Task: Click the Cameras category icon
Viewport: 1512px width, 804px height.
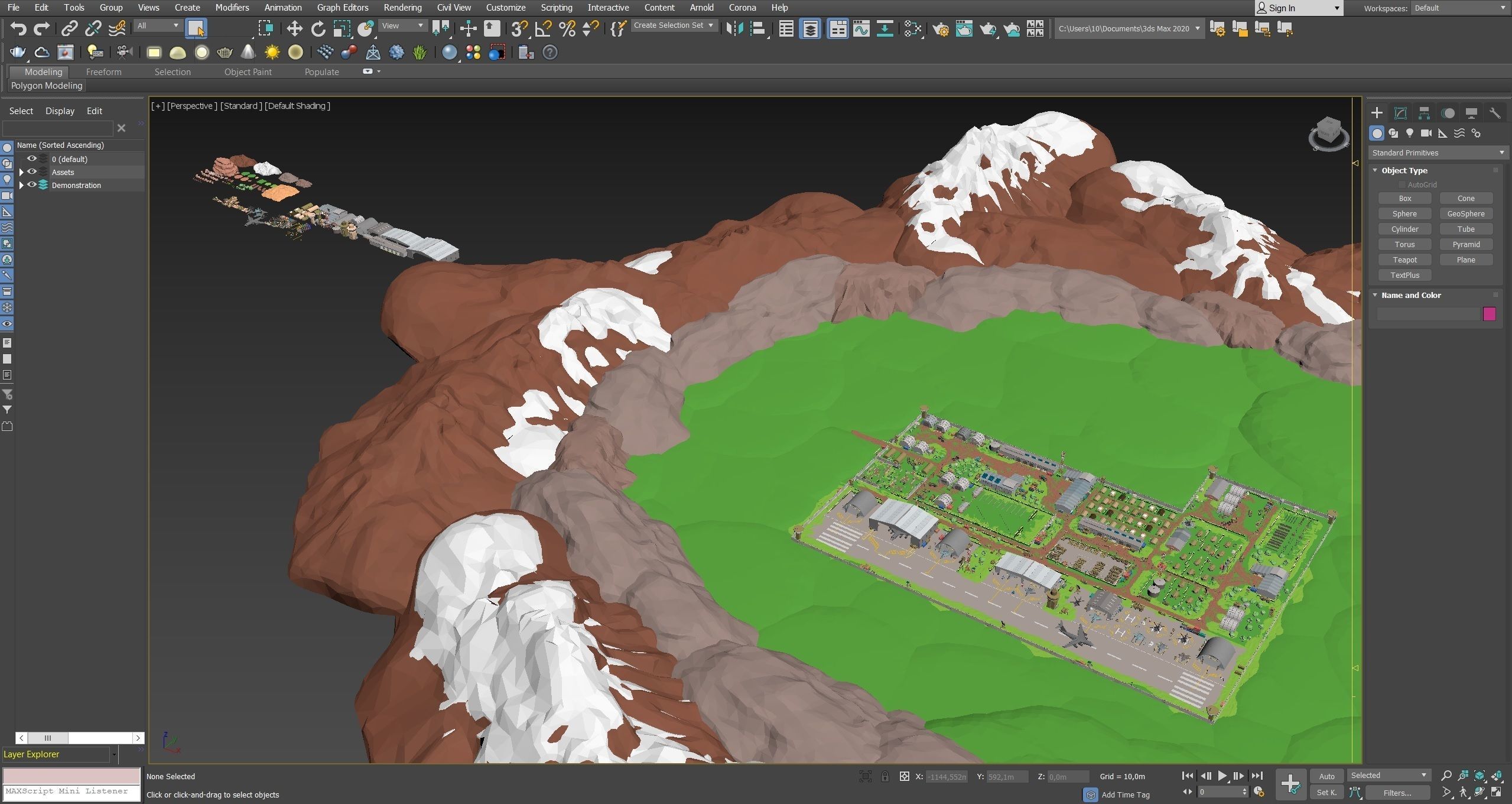Action: (x=1426, y=133)
